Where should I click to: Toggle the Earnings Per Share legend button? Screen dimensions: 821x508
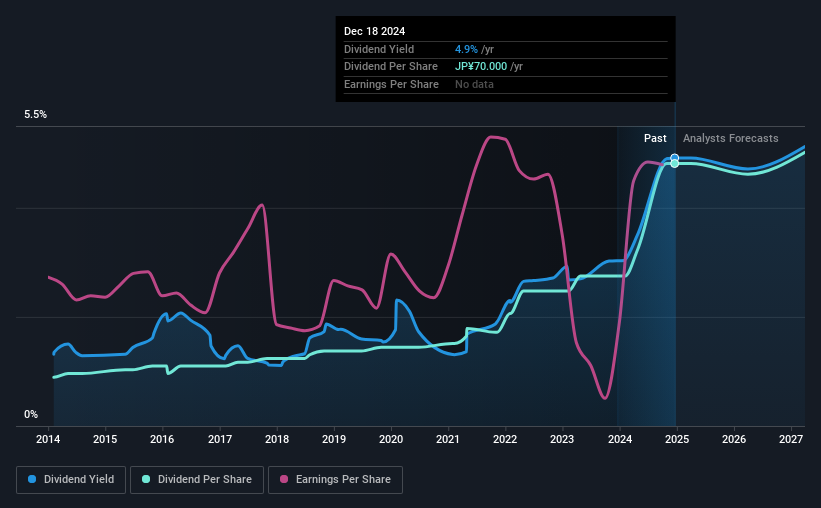click(x=335, y=480)
